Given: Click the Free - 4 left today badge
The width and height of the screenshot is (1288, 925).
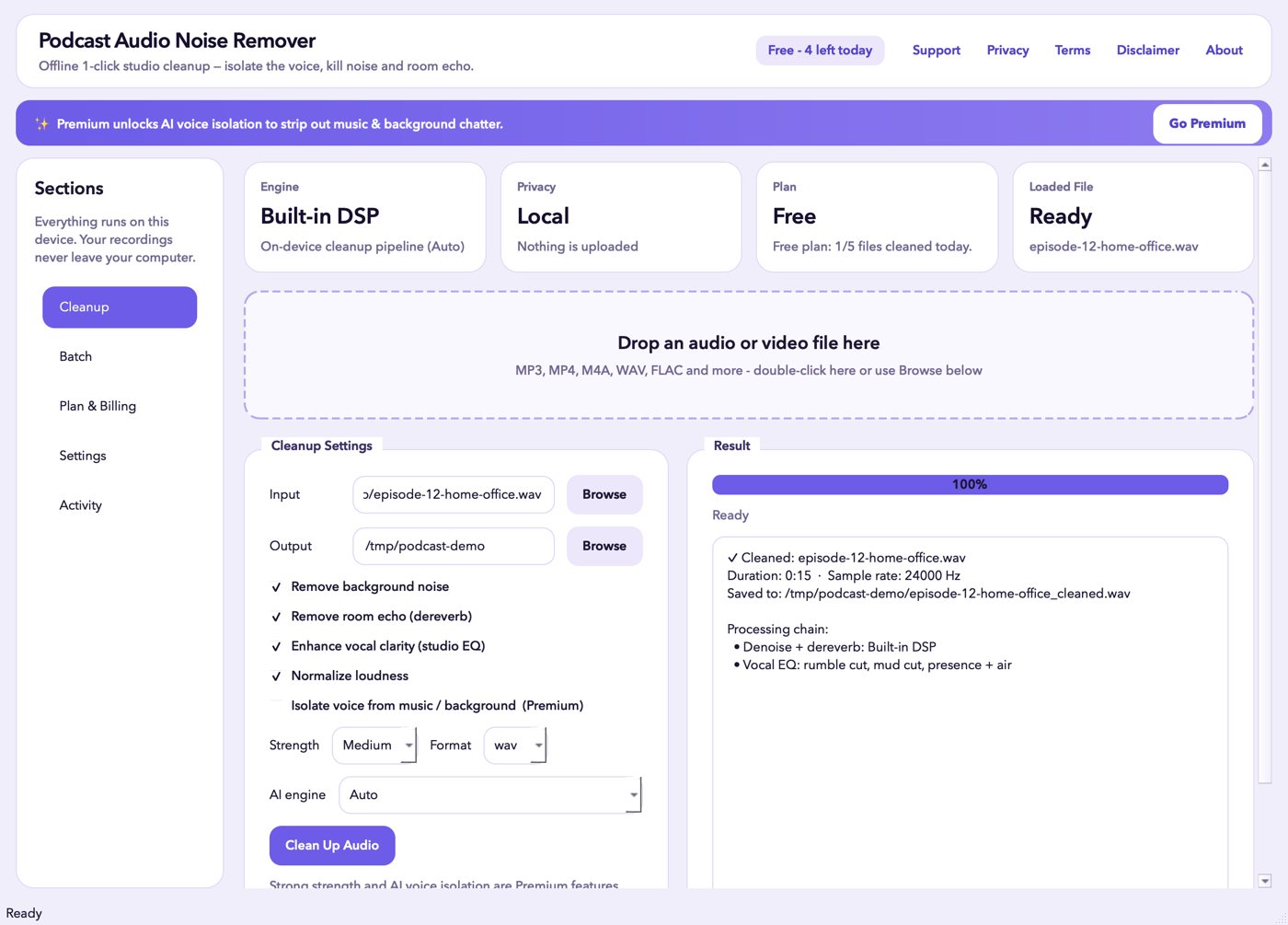Looking at the screenshot, I should [x=820, y=51].
